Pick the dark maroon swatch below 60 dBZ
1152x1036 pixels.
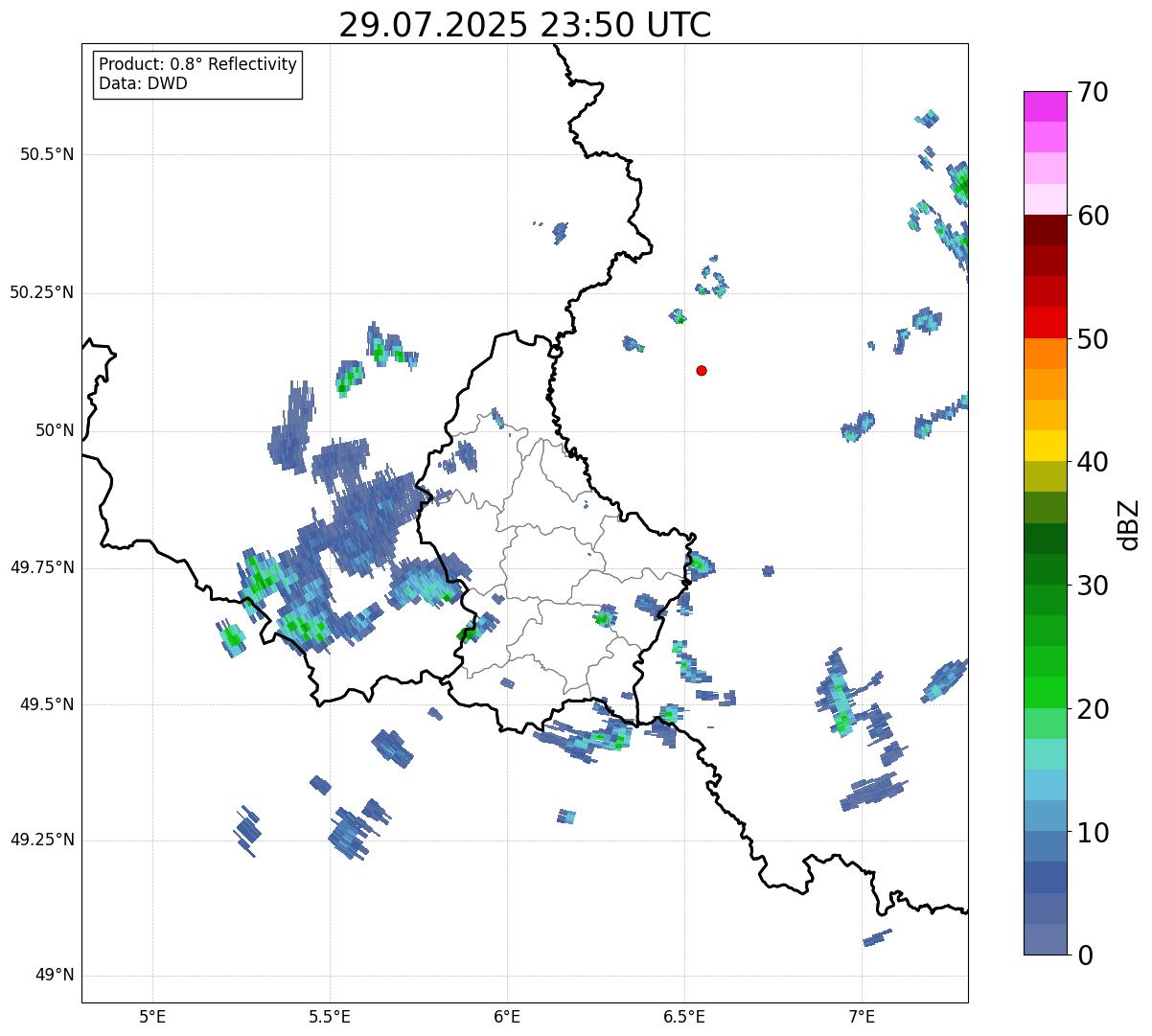[1045, 230]
